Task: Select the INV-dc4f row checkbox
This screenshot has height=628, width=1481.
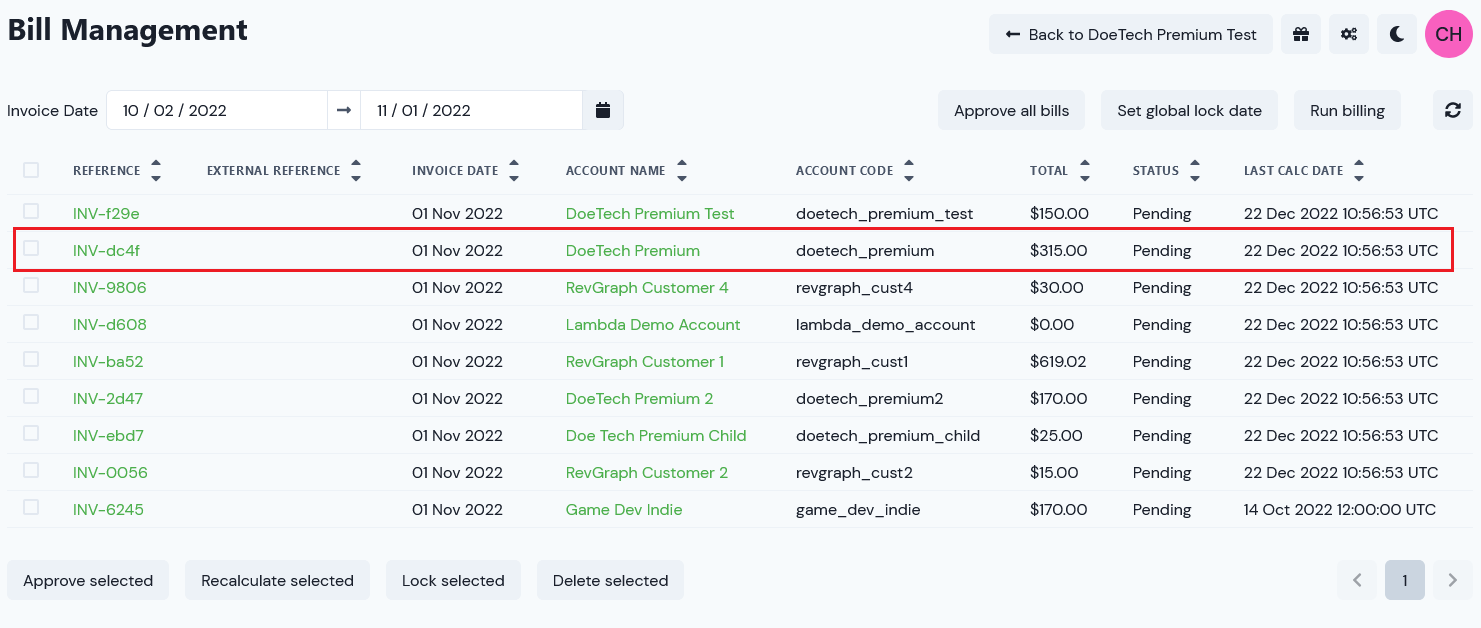Action: click(x=31, y=248)
